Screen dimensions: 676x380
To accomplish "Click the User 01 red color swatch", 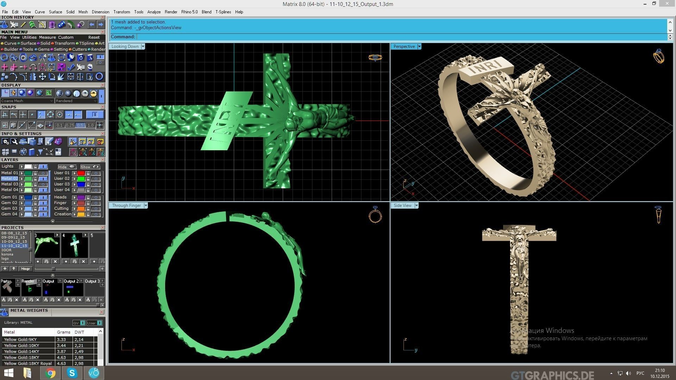I will (81, 173).
